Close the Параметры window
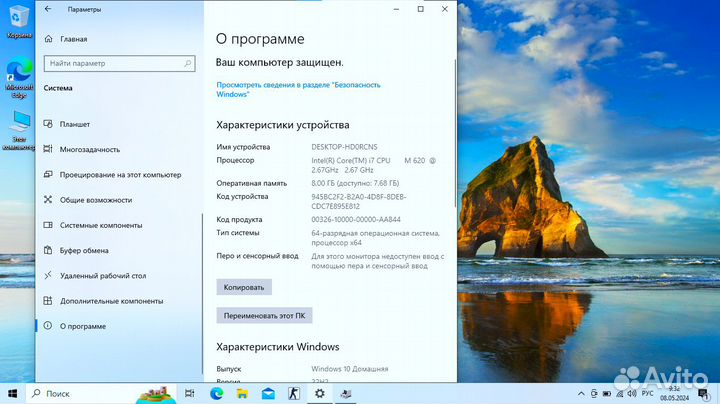The height and width of the screenshot is (404, 720). coord(444,9)
